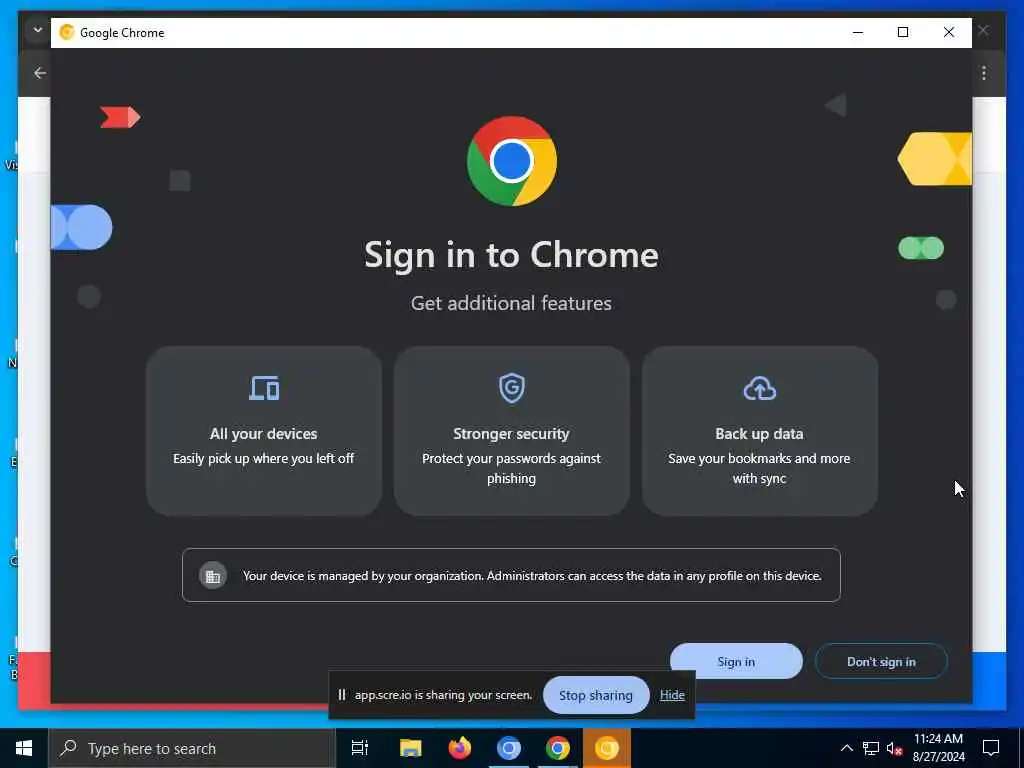Viewport: 1024px width, 768px height.
Task: Open the notification center icon
Action: click(991, 748)
